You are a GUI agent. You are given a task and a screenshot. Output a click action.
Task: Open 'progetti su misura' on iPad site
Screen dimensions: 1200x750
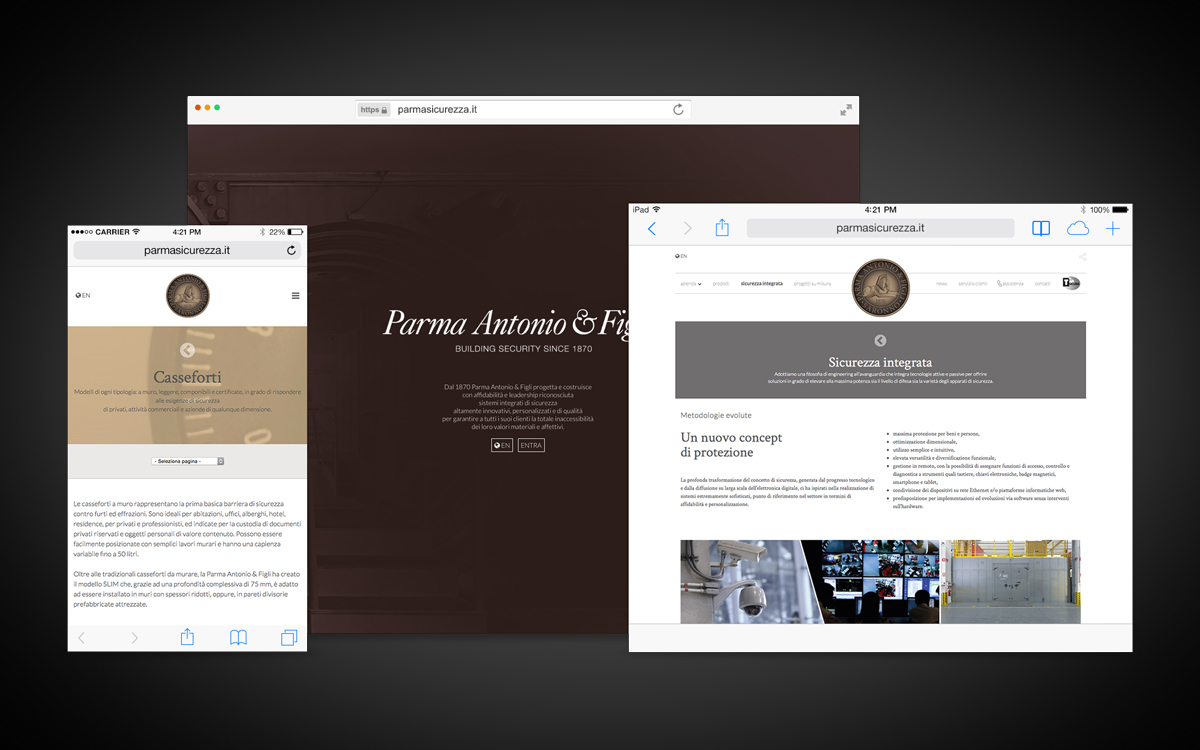point(813,284)
